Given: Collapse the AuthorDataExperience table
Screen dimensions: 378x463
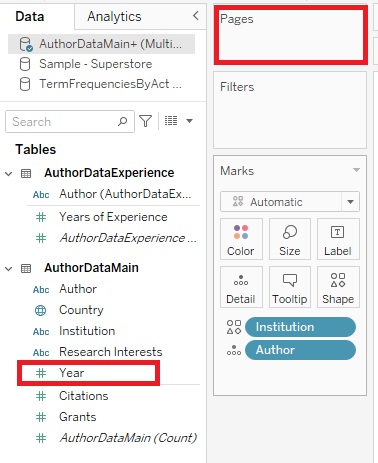Looking at the screenshot, I should pos(9,173).
